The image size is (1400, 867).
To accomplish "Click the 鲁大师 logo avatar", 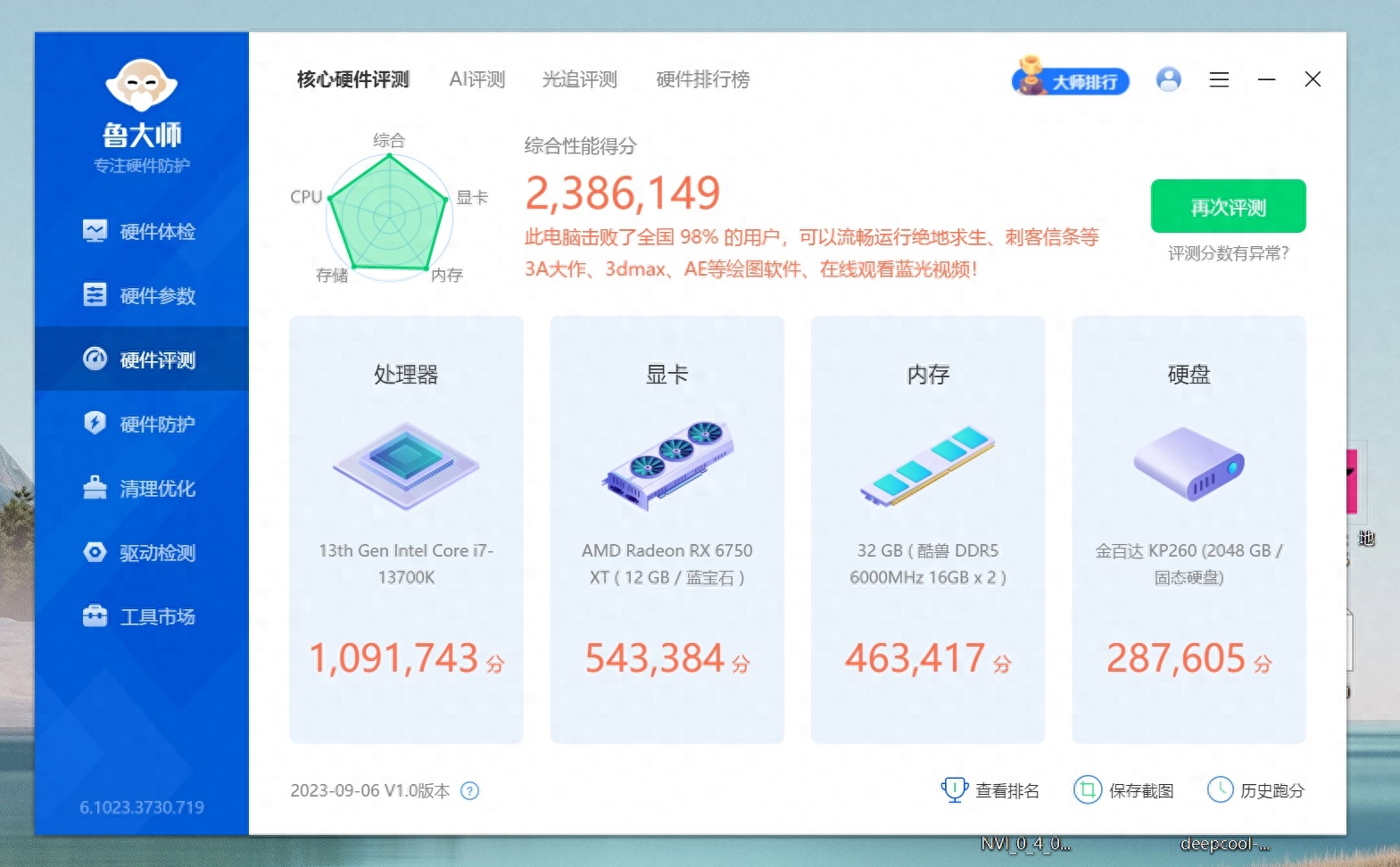I will [x=141, y=86].
